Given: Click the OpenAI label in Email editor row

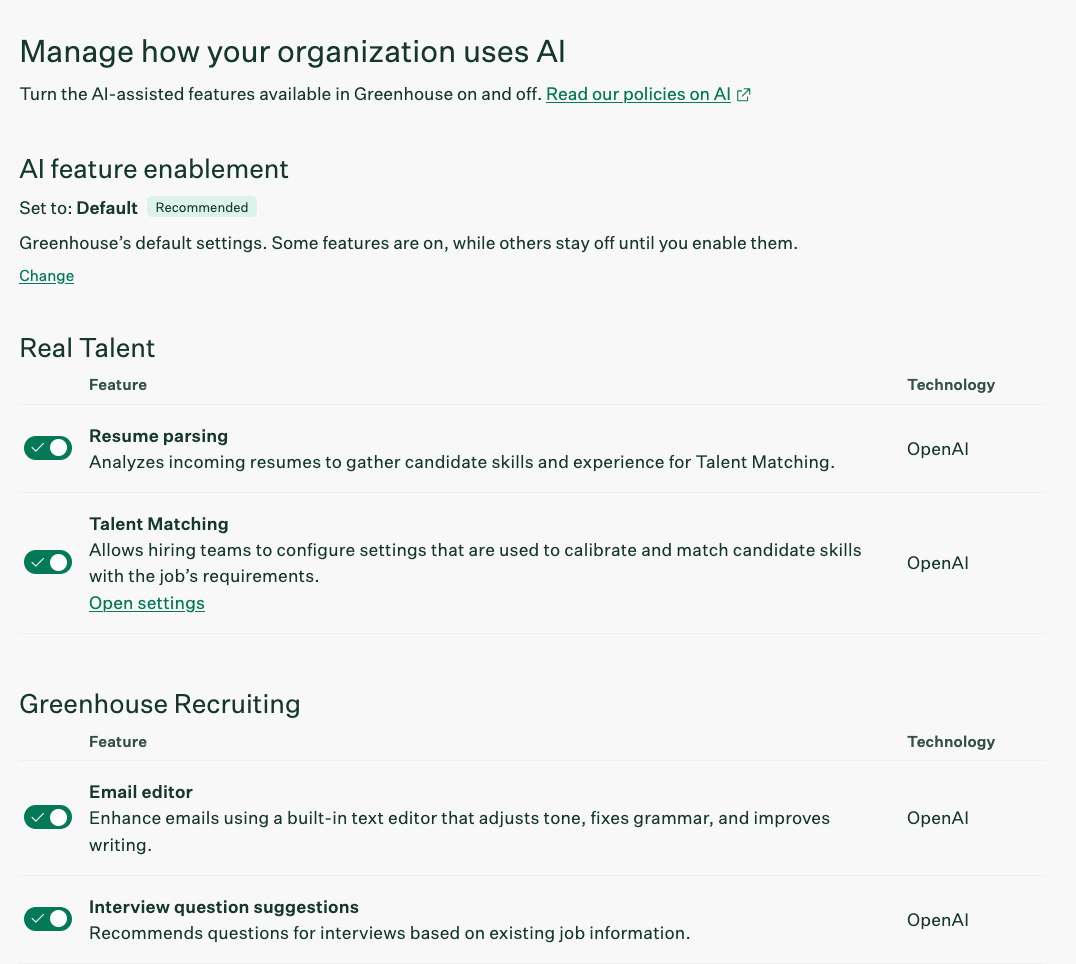Looking at the screenshot, I should point(937,818).
